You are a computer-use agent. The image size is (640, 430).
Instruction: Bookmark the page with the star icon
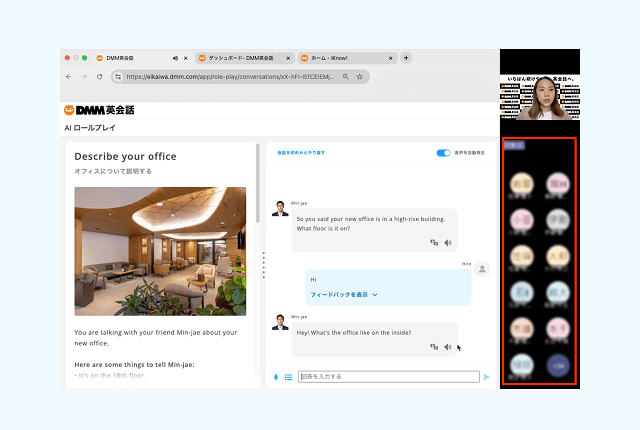pyautogui.click(x=359, y=76)
